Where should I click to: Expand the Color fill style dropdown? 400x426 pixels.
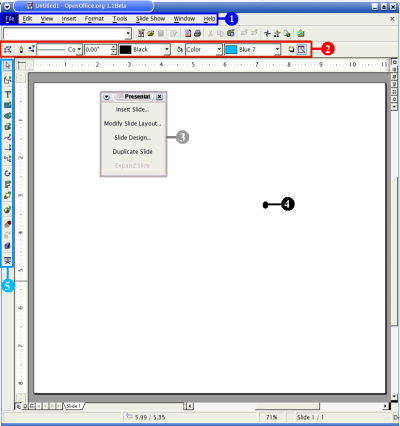(x=219, y=50)
